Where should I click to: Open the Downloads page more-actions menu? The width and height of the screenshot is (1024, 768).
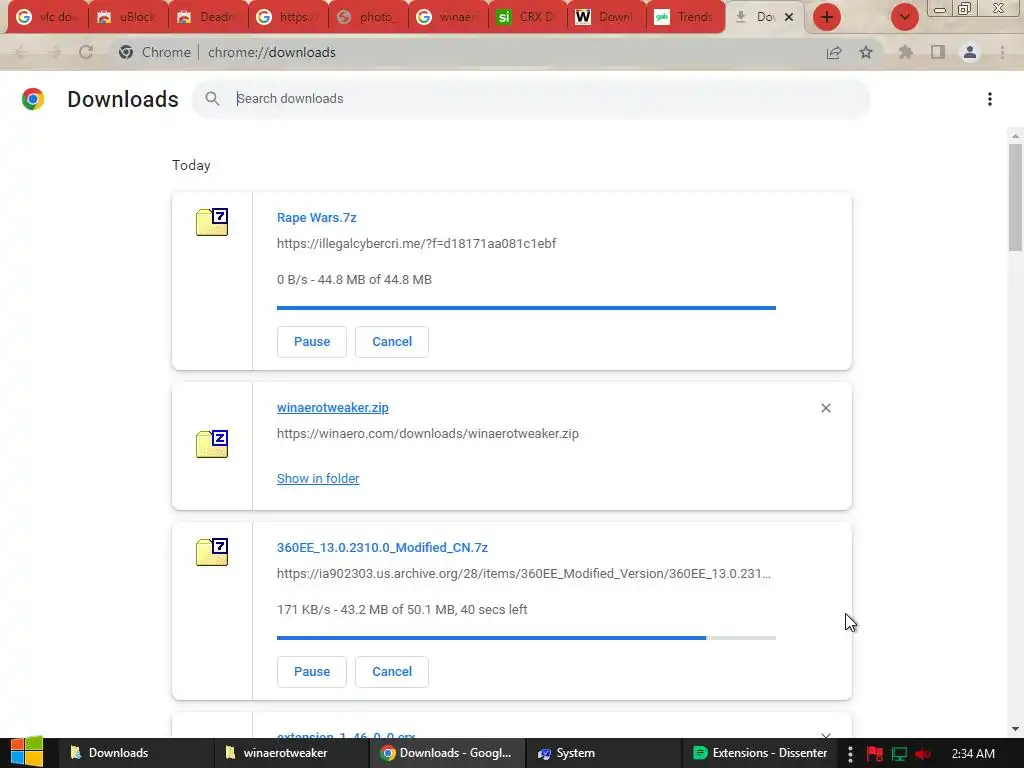pyautogui.click(x=990, y=99)
